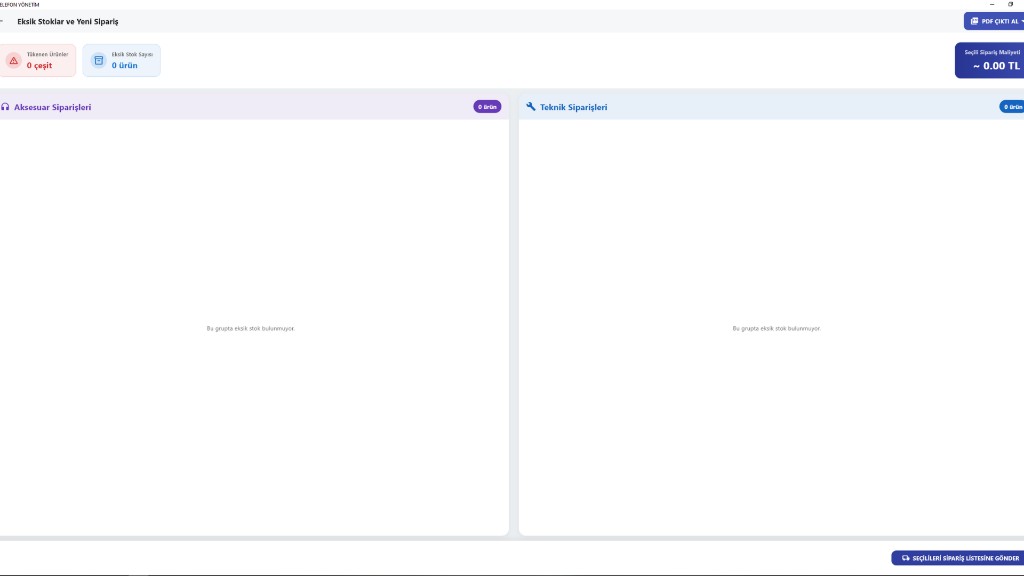Click the blue archive box icon
The width and height of the screenshot is (1024, 576).
(x=99, y=60)
